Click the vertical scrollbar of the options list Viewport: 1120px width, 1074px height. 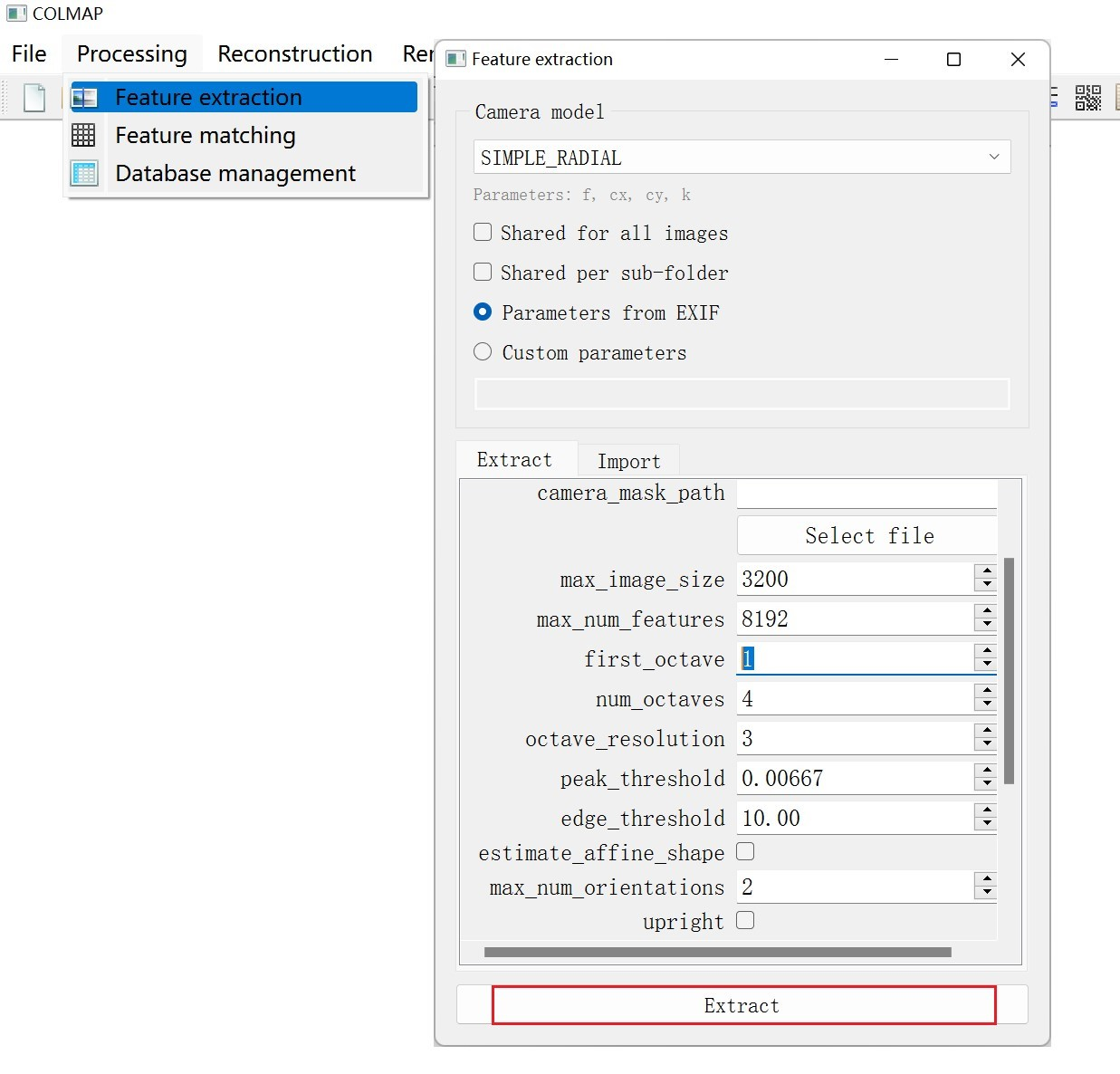point(1009,671)
